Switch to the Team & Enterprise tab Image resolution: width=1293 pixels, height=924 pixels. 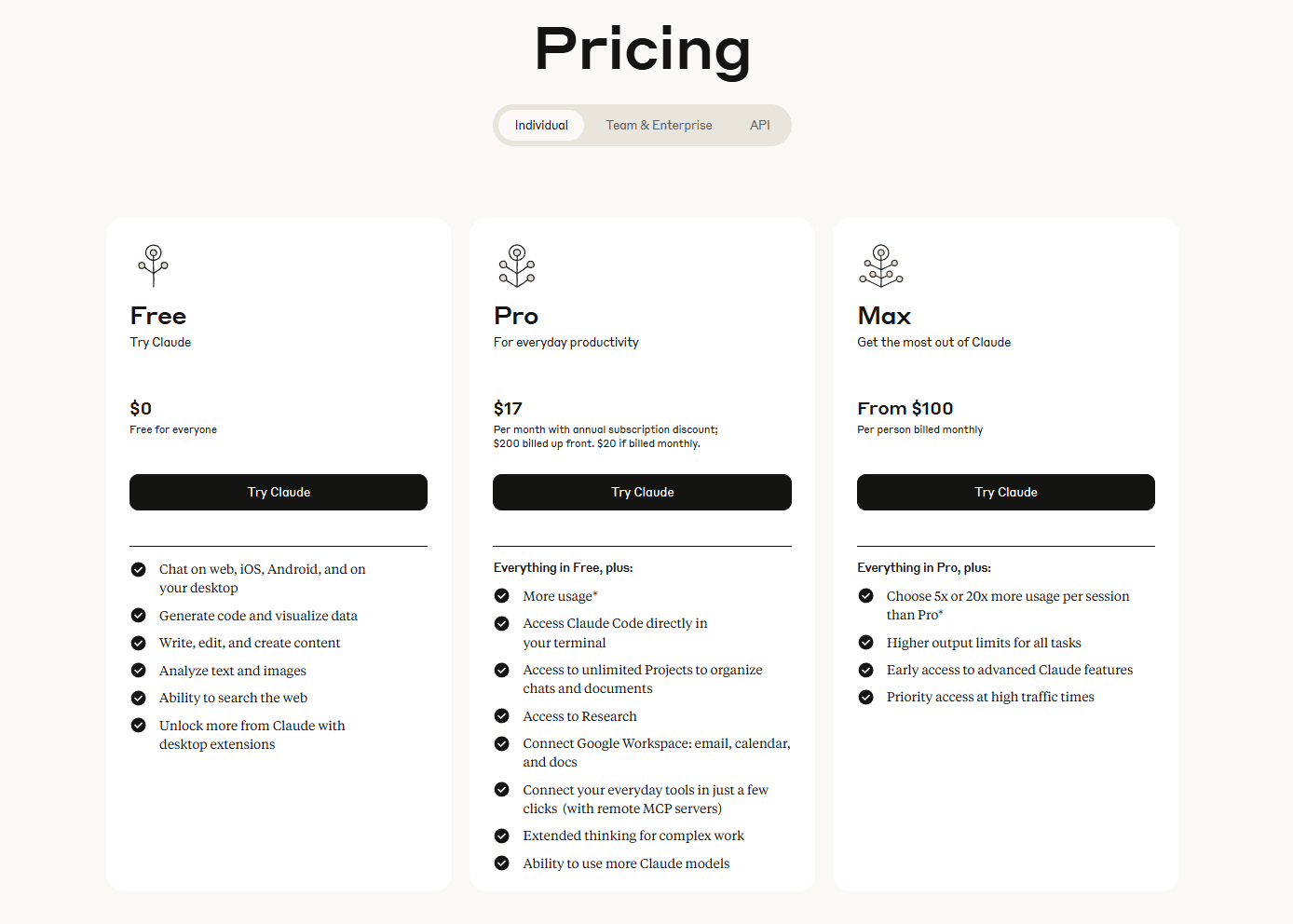[x=659, y=126]
